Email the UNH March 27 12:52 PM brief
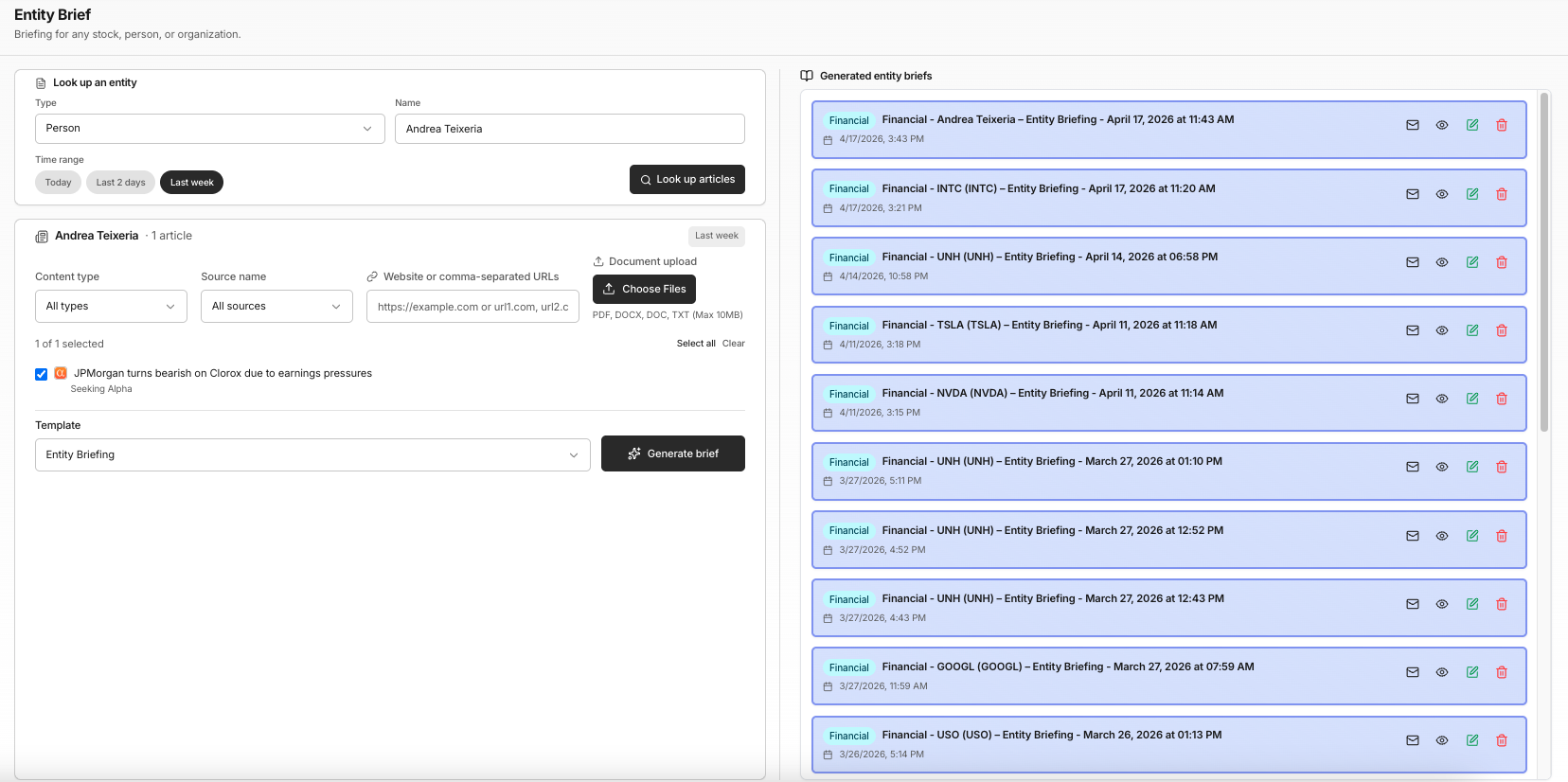Image resolution: width=1568 pixels, height=782 pixels. (1413, 536)
